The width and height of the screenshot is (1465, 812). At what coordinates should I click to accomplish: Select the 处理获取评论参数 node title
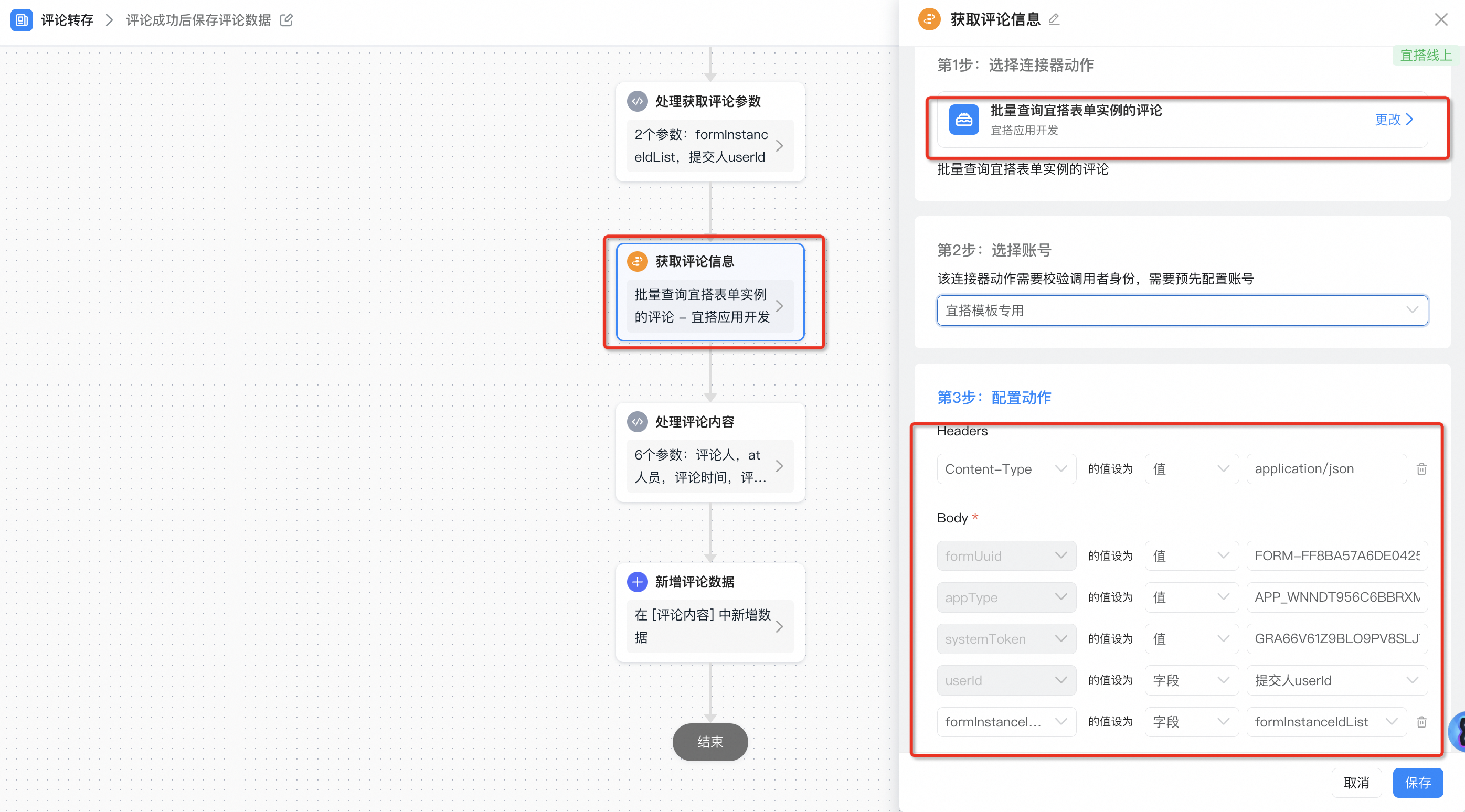(x=708, y=101)
